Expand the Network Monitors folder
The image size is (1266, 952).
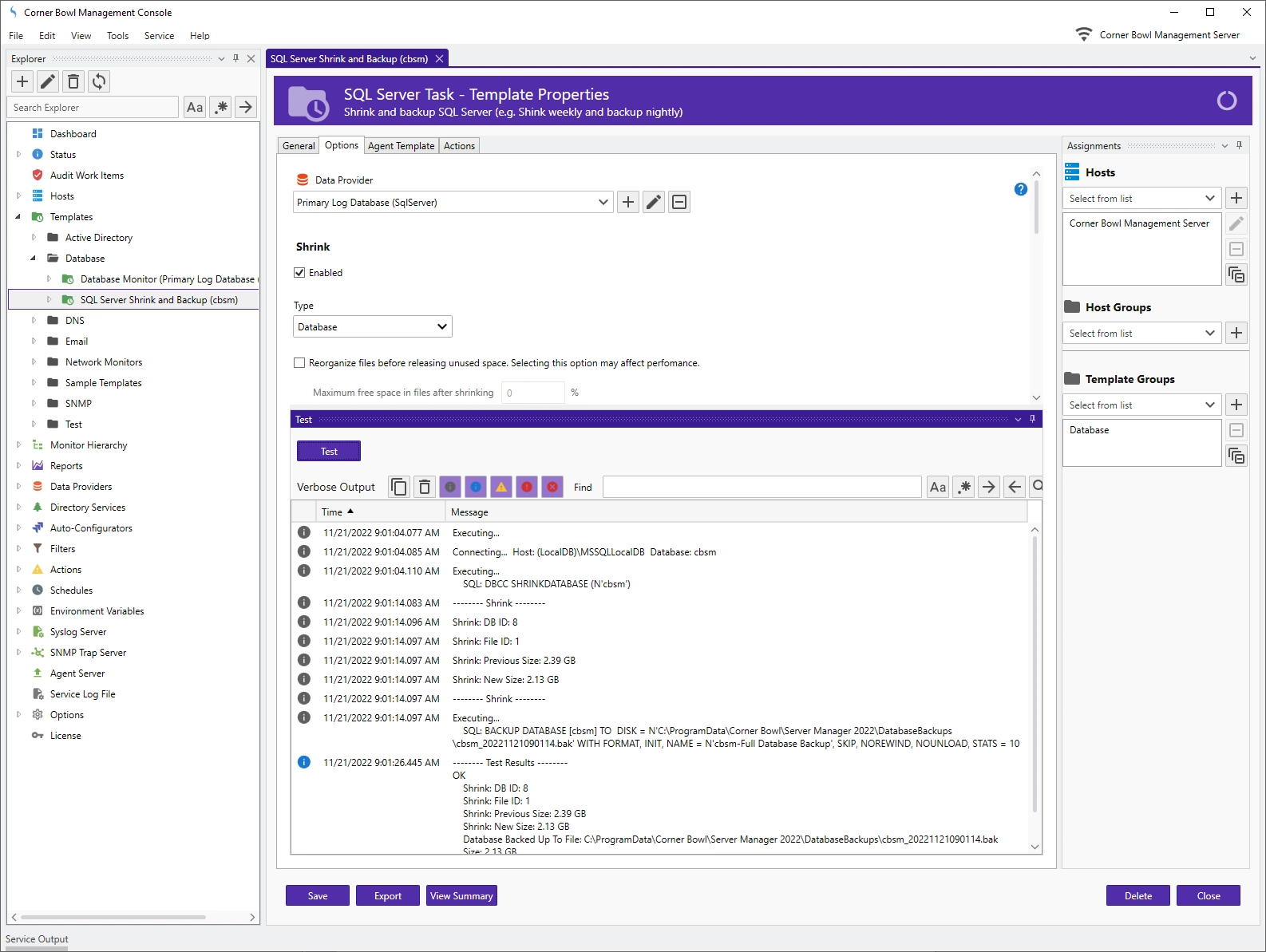34,362
